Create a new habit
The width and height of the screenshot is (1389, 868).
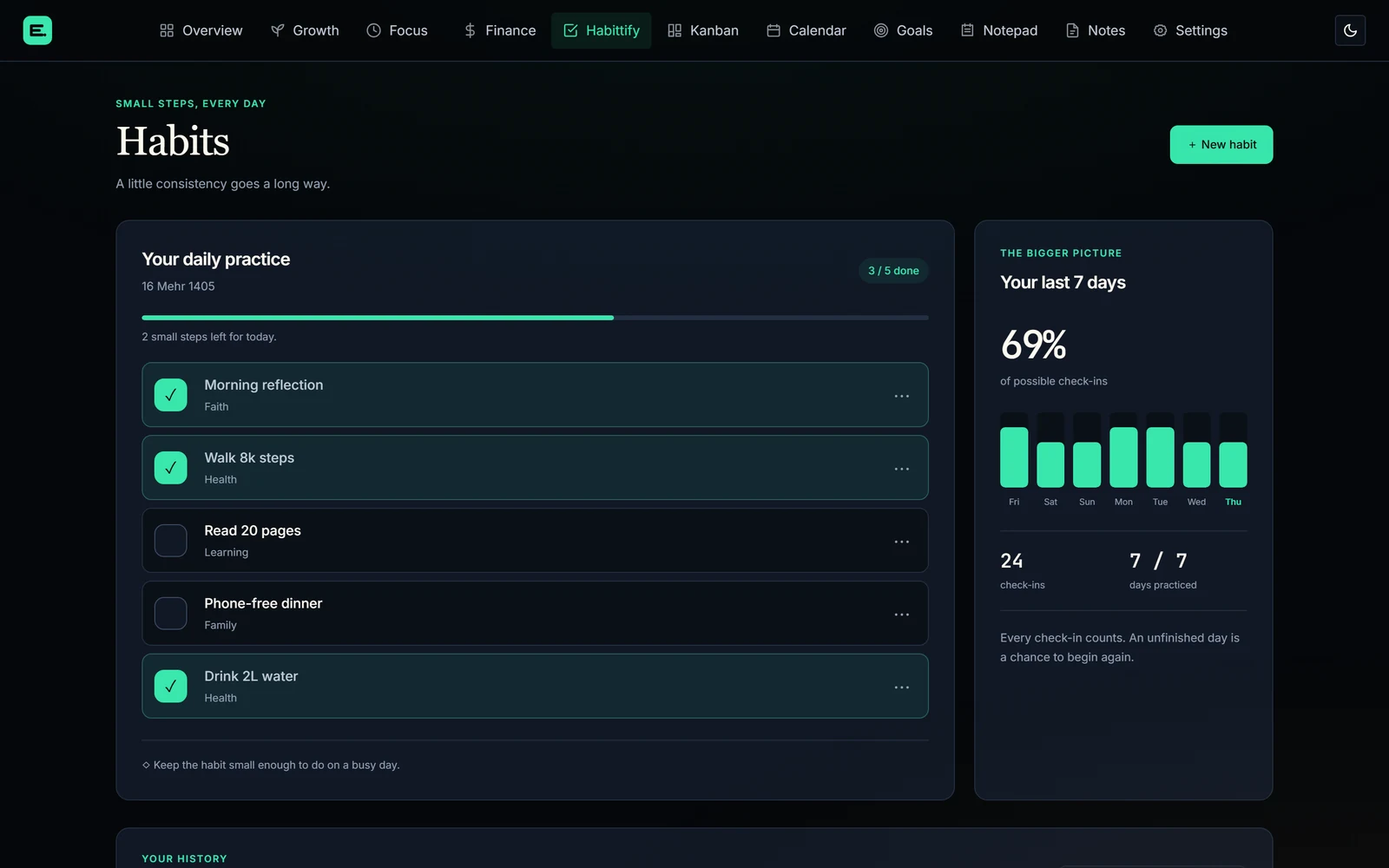(1221, 145)
